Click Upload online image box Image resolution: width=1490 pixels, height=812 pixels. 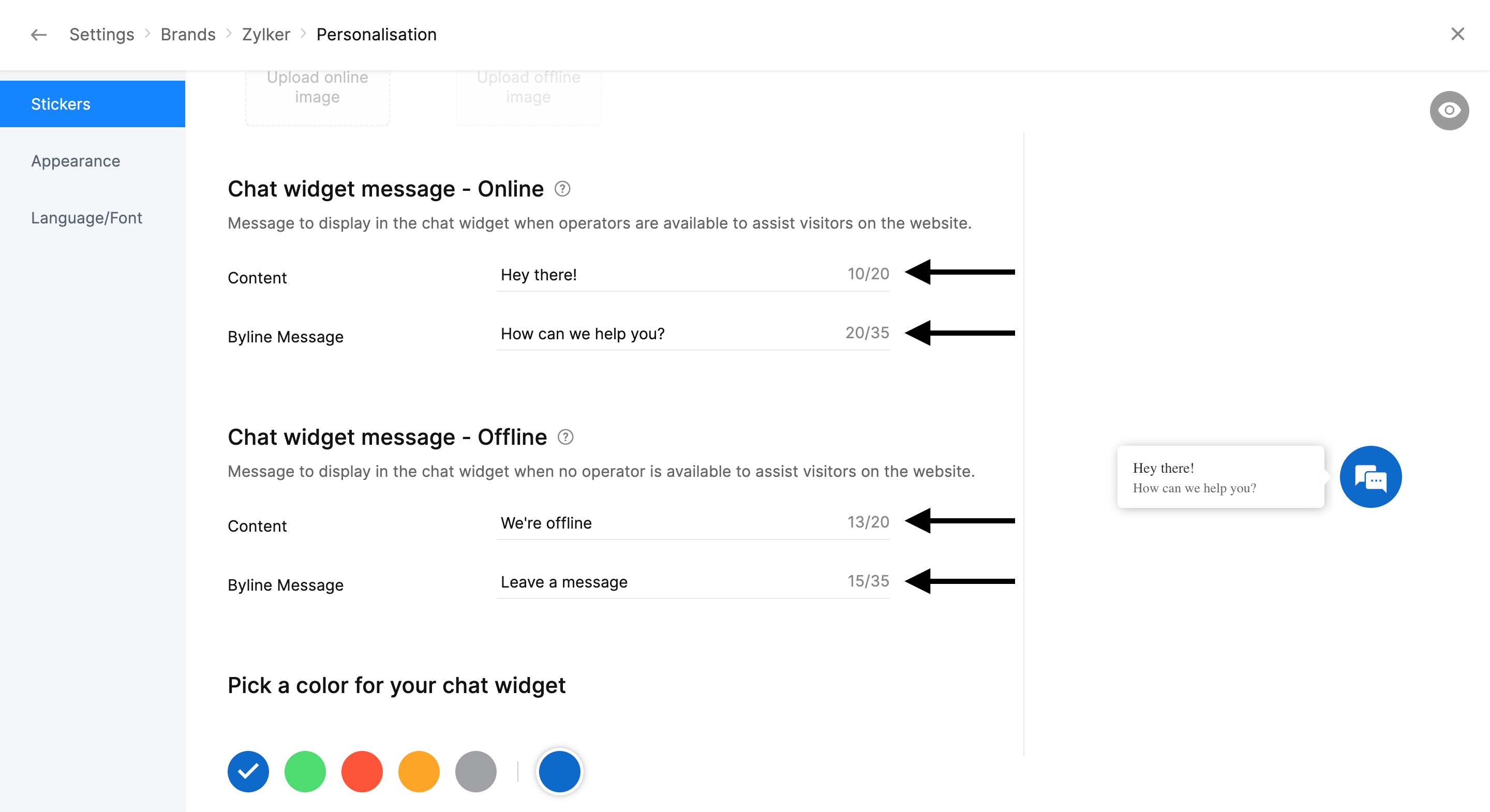click(x=318, y=93)
